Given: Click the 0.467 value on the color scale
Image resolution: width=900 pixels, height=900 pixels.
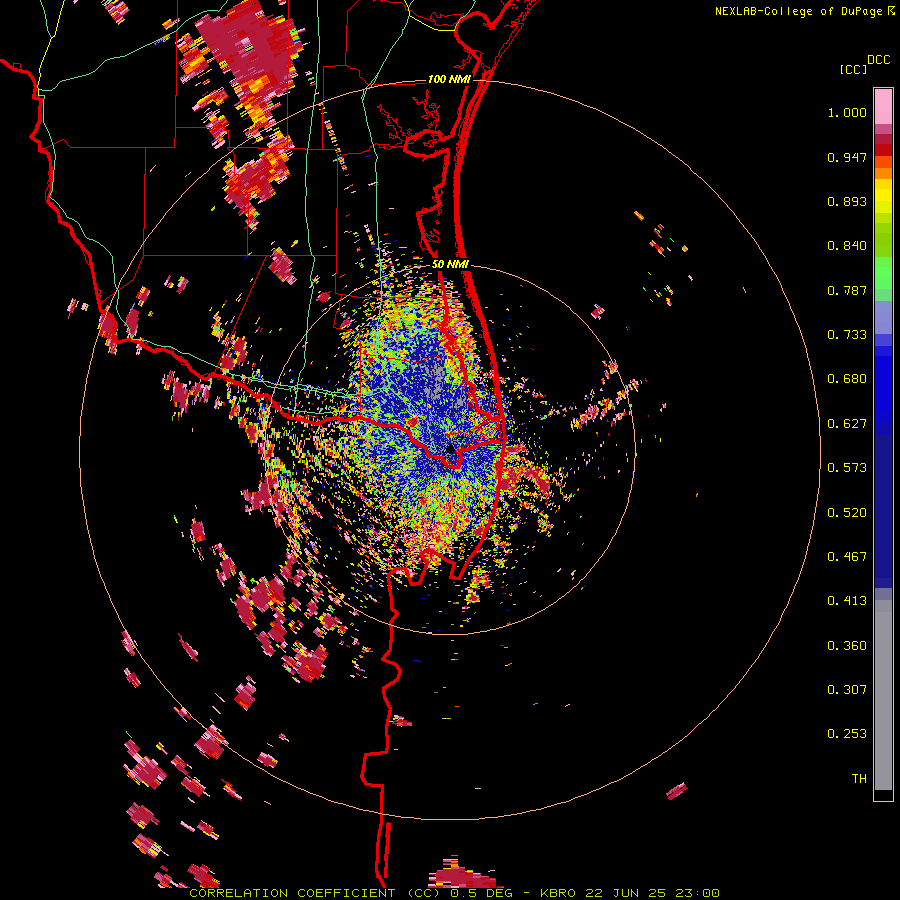Looking at the screenshot, I should tap(847, 557).
